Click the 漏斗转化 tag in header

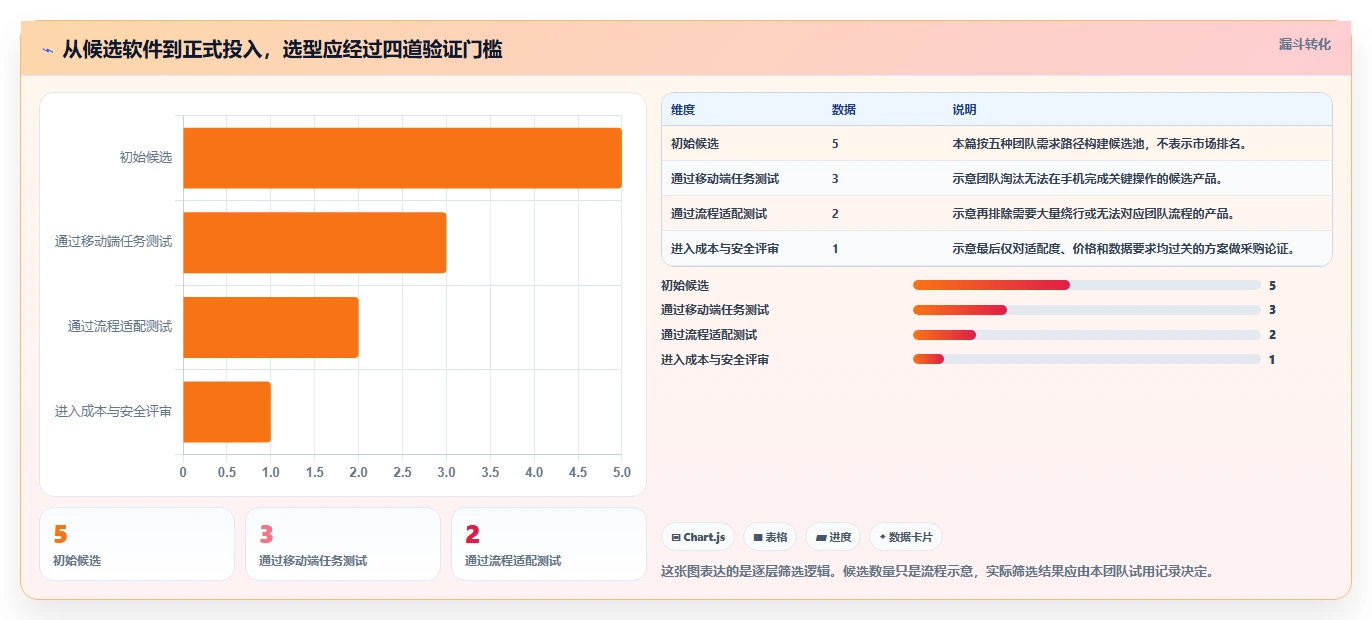pos(1304,44)
